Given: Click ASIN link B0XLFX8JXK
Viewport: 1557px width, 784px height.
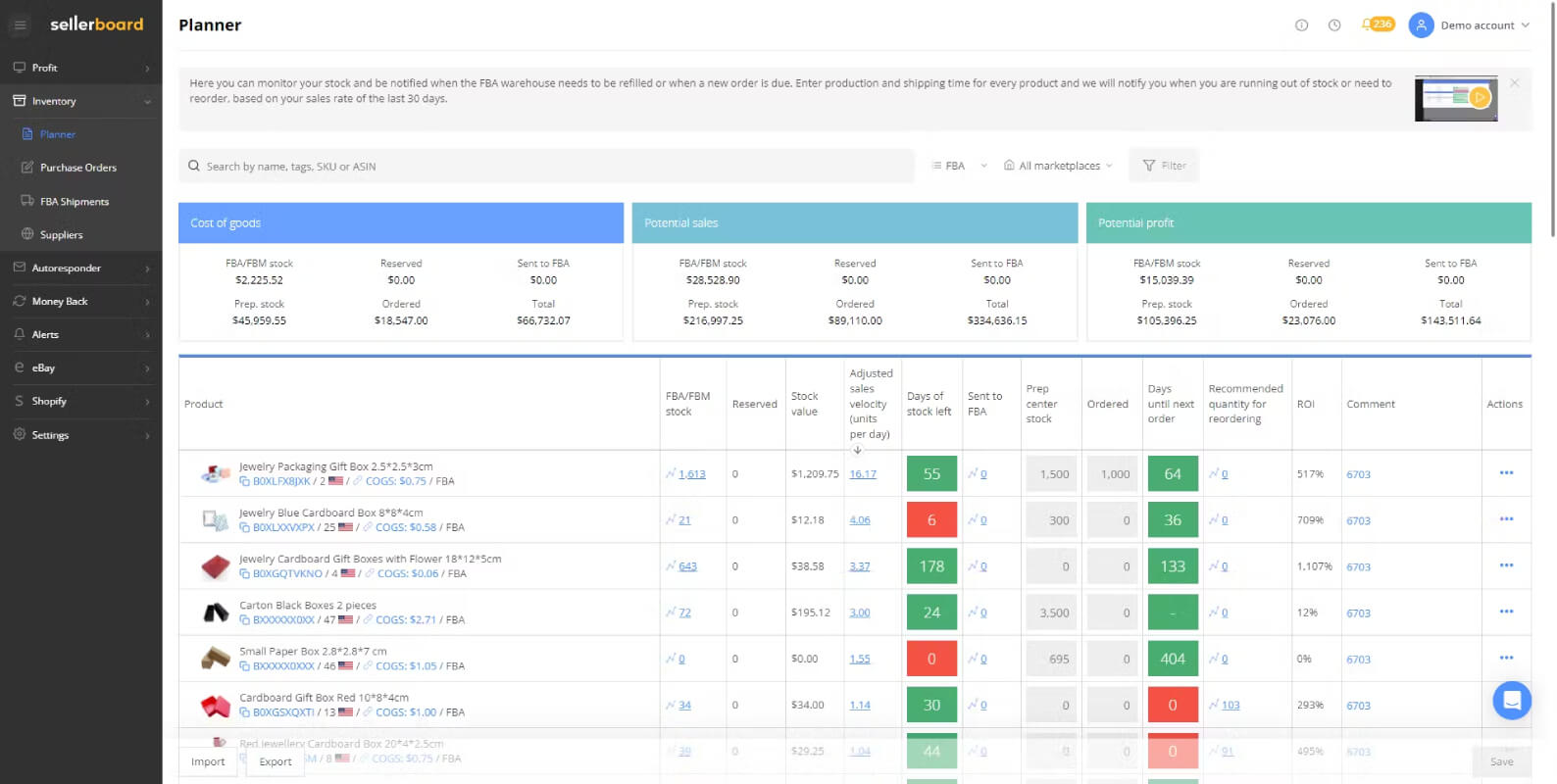Looking at the screenshot, I should 281,481.
